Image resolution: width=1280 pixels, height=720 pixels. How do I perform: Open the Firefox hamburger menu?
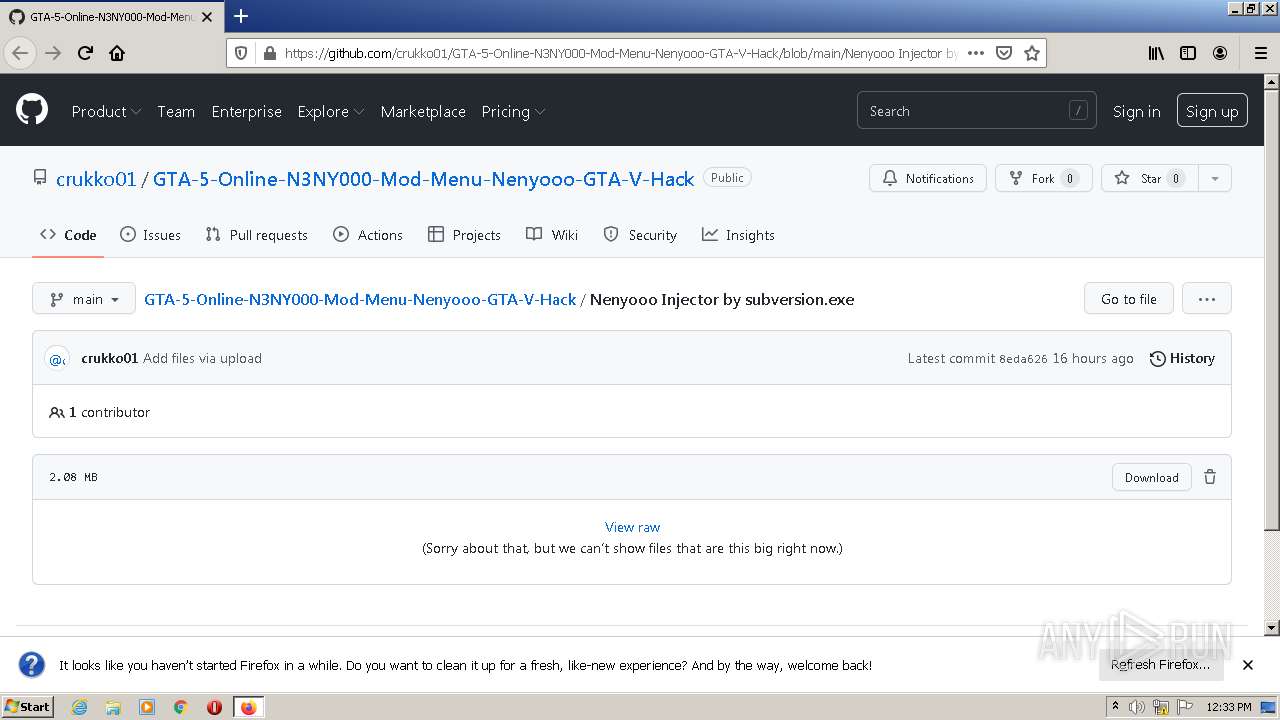pos(1260,53)
